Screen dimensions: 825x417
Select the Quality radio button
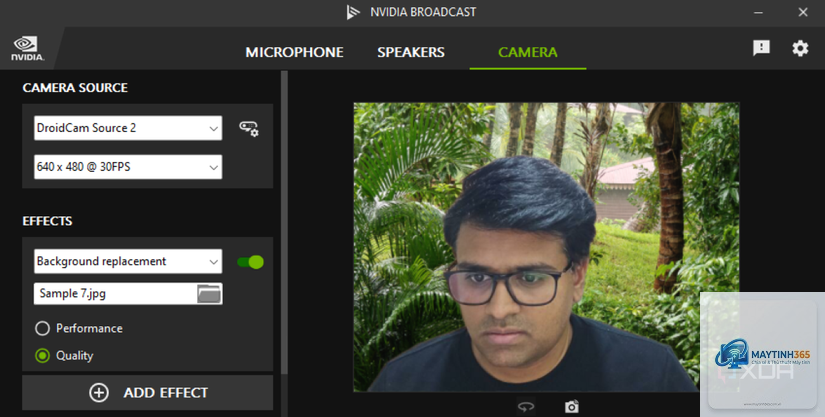pyautogui.click(x=42, y=356)
